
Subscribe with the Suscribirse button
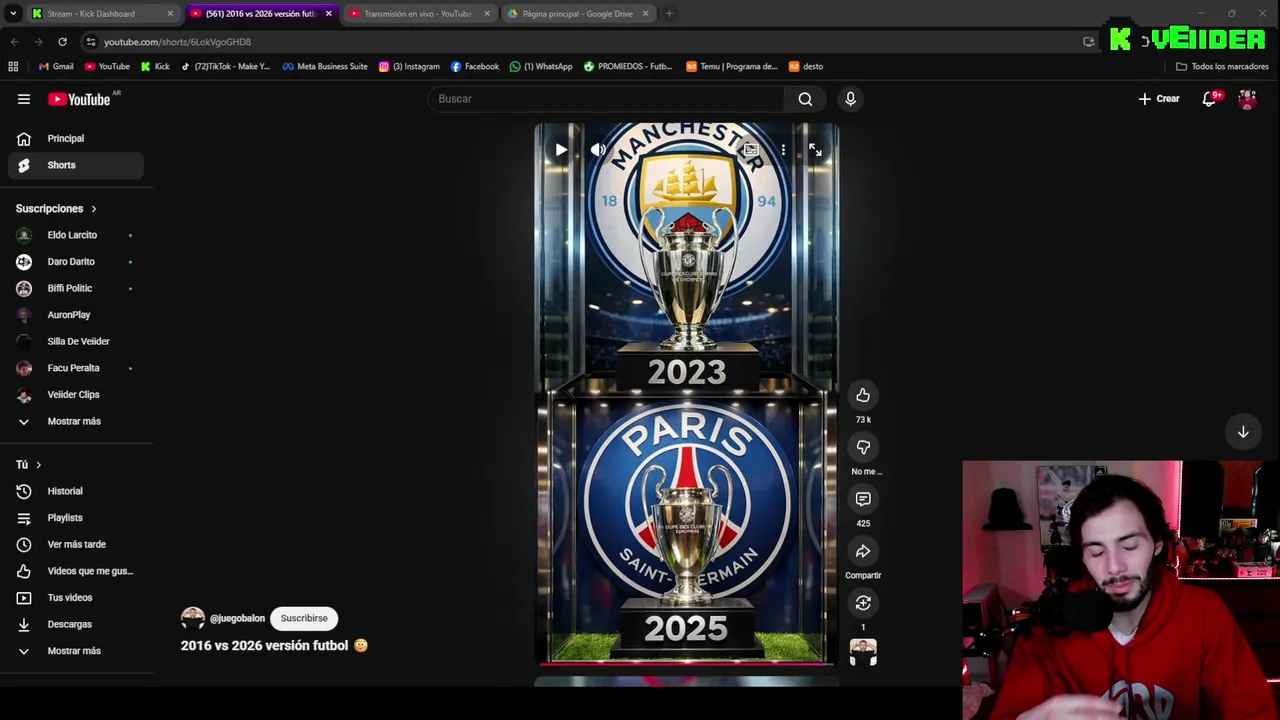tap(304, 618)
